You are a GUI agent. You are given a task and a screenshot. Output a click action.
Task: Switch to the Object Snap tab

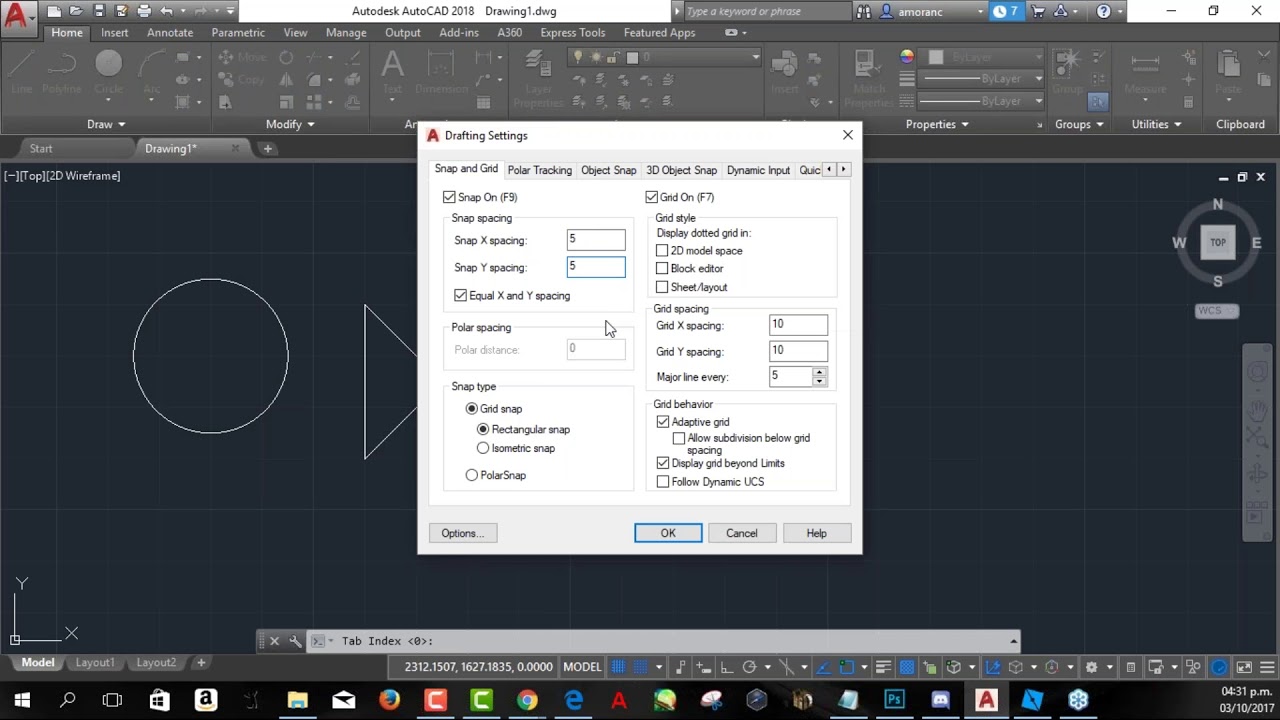click(x=608, y=170)
